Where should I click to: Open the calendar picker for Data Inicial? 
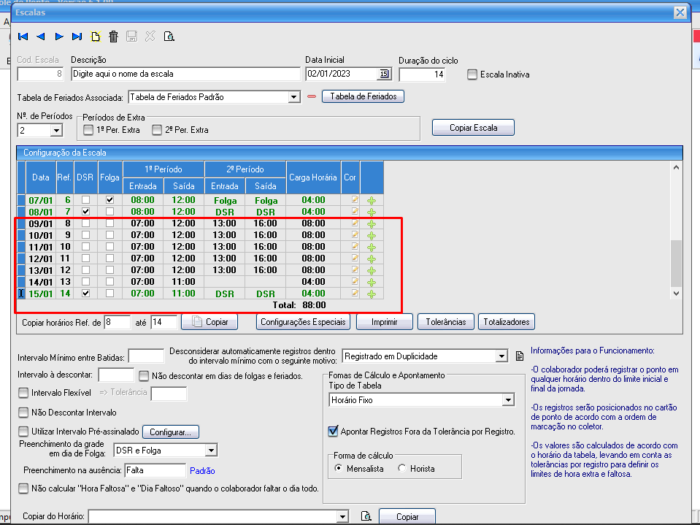[383, 74]
